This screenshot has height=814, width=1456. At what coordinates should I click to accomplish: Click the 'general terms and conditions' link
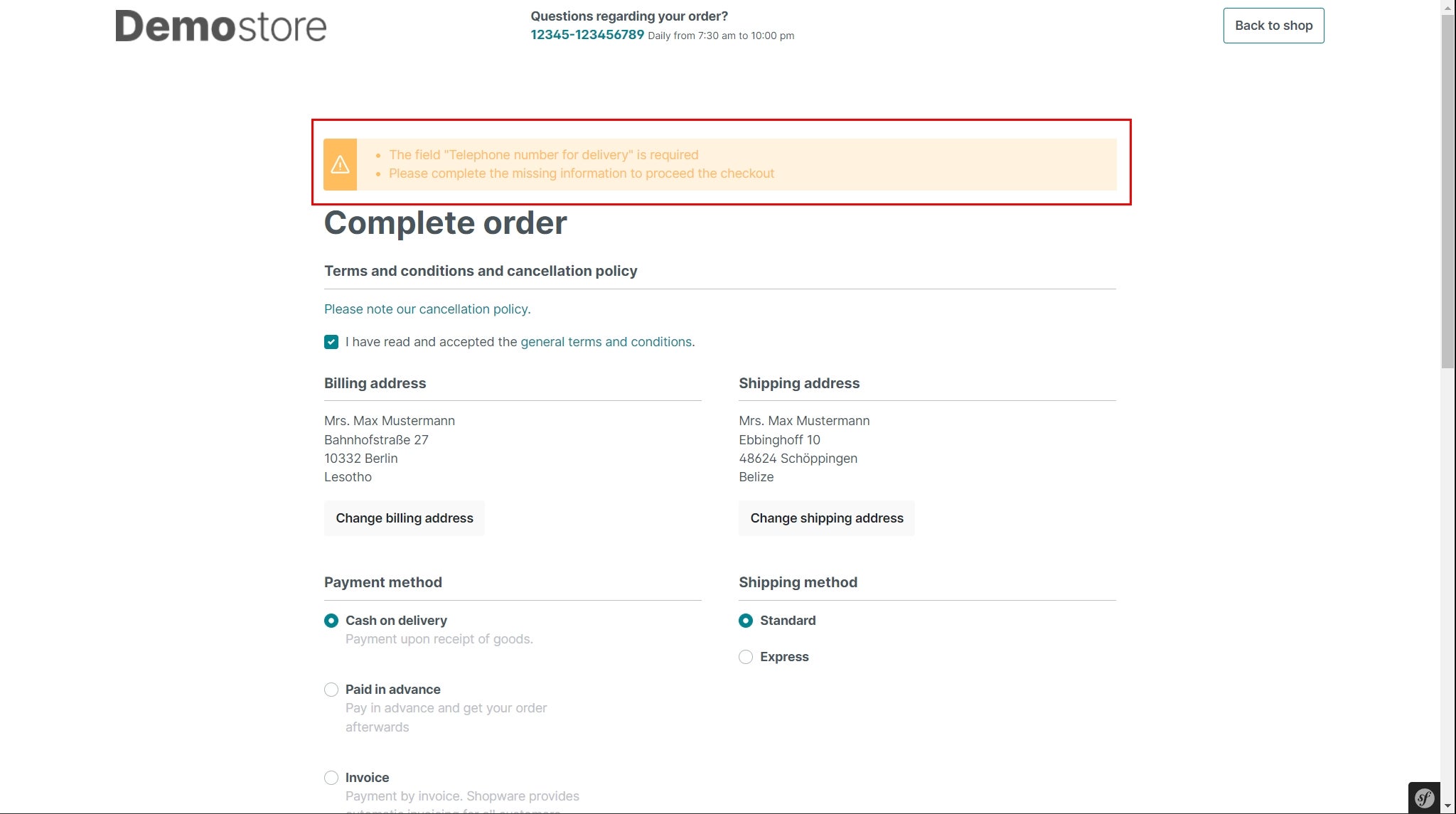click(x=605, y=342)
